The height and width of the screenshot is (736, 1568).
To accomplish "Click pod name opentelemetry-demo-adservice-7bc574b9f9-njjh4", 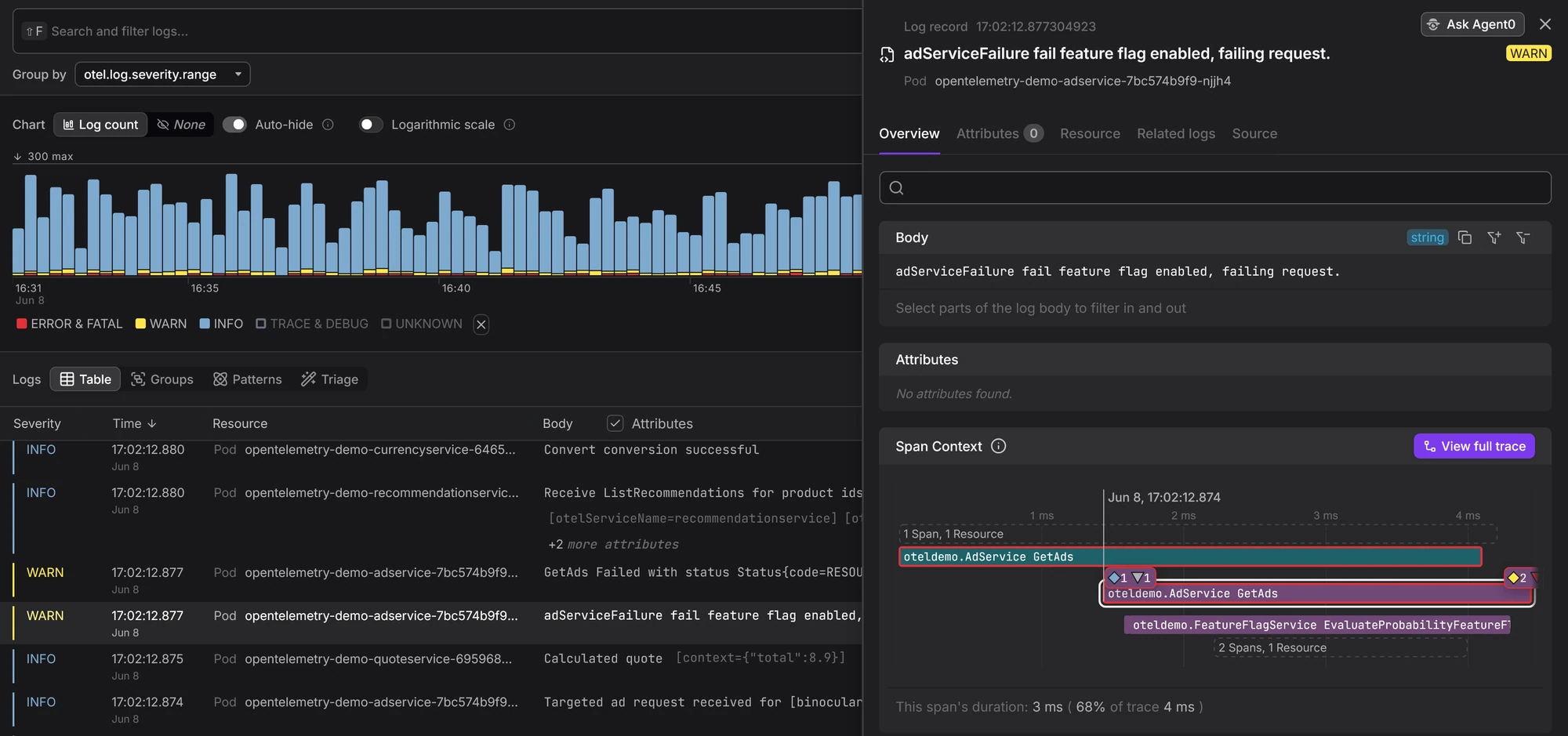I will (1083, 81).
